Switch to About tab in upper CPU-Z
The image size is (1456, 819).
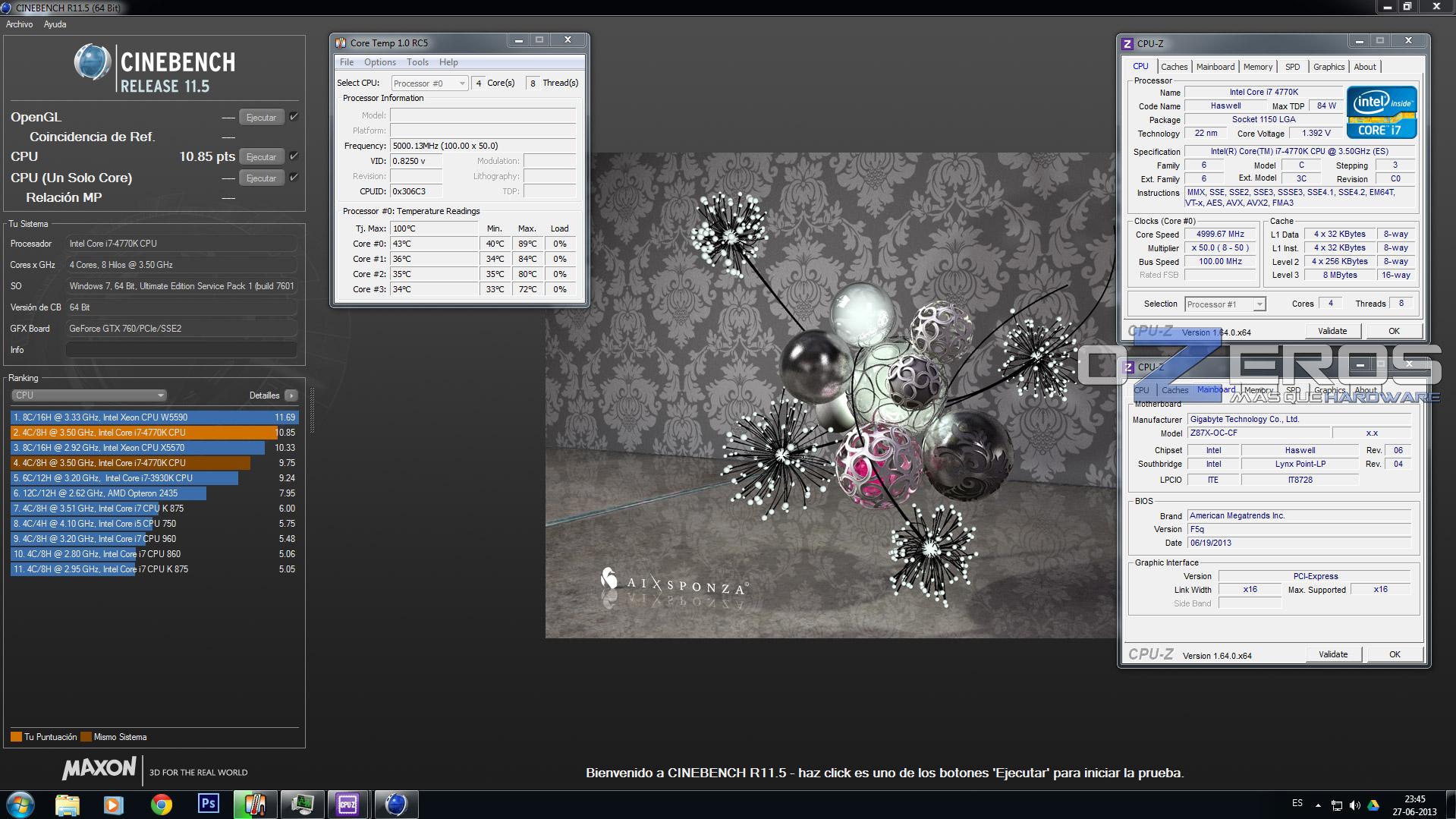1365,67
